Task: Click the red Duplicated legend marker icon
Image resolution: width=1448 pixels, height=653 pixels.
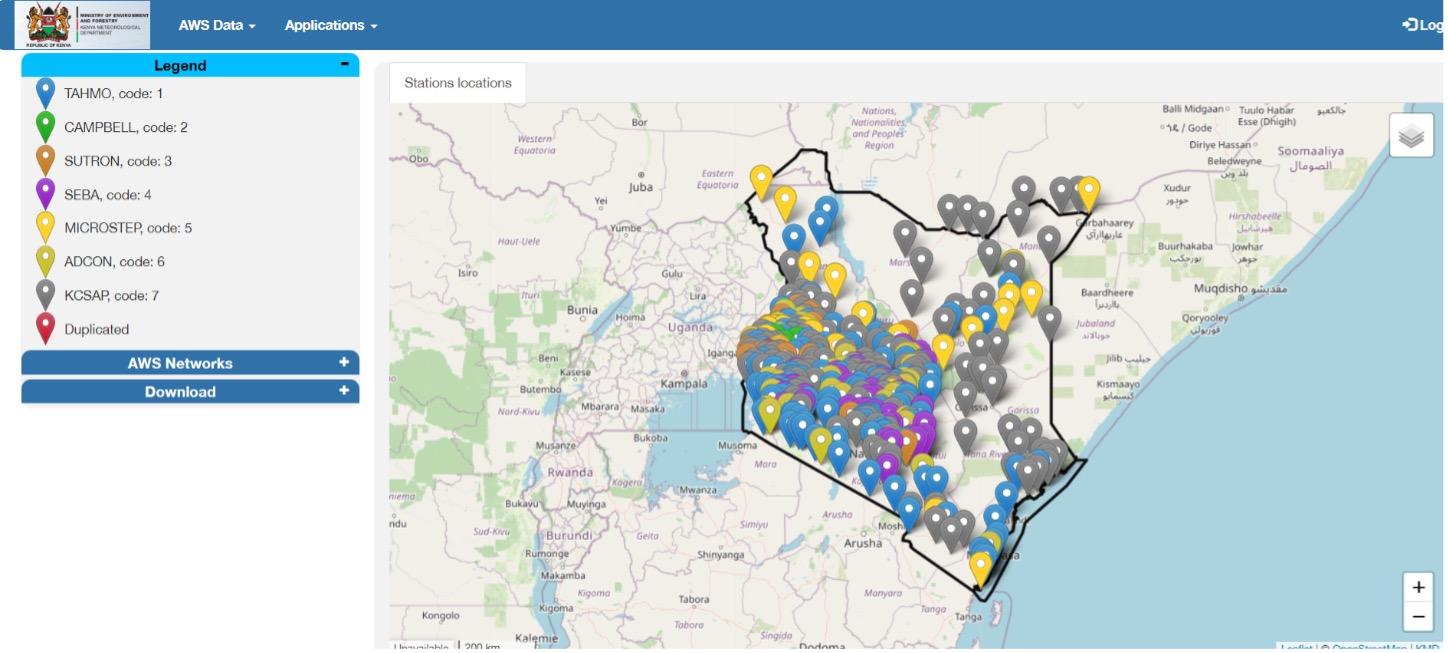Action: pyautogui.click(x=45, y=327)
